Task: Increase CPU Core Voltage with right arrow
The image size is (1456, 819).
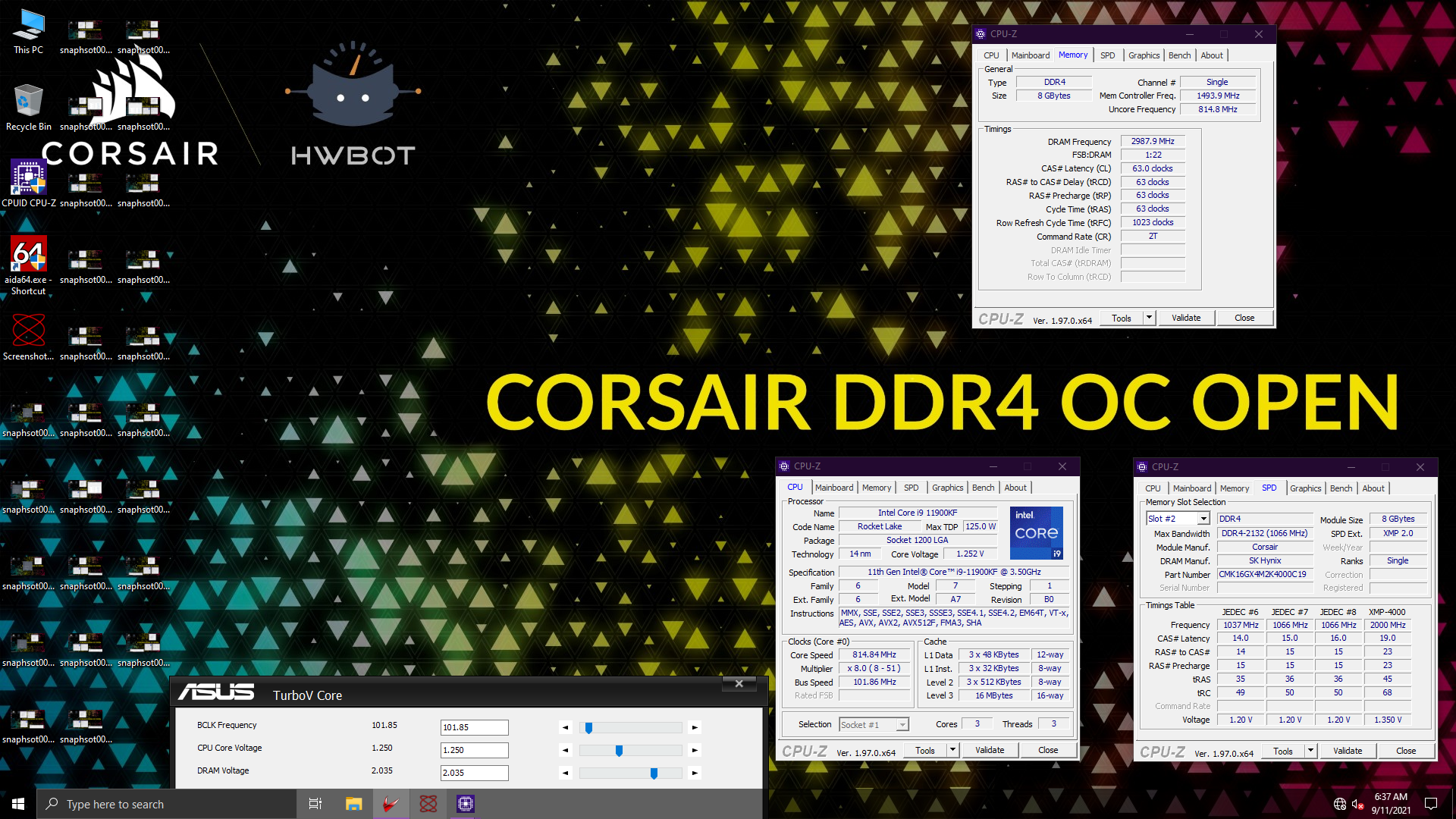Action: tap(695, 750)
